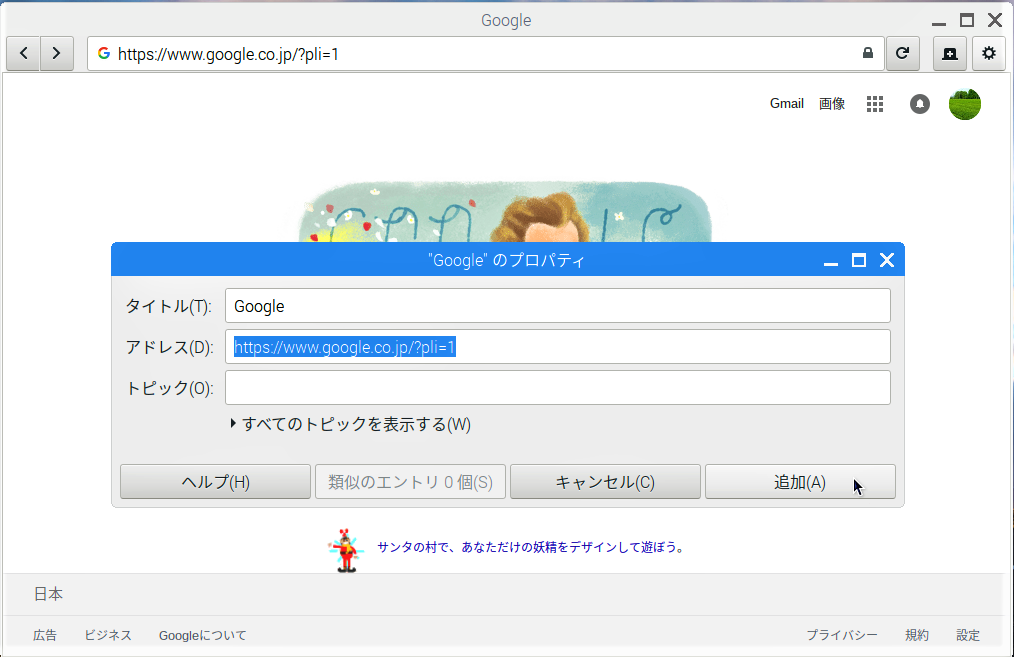Open the 画像 images link
This screenshot has height=657, width=1014.
click(x=832, y=104)
